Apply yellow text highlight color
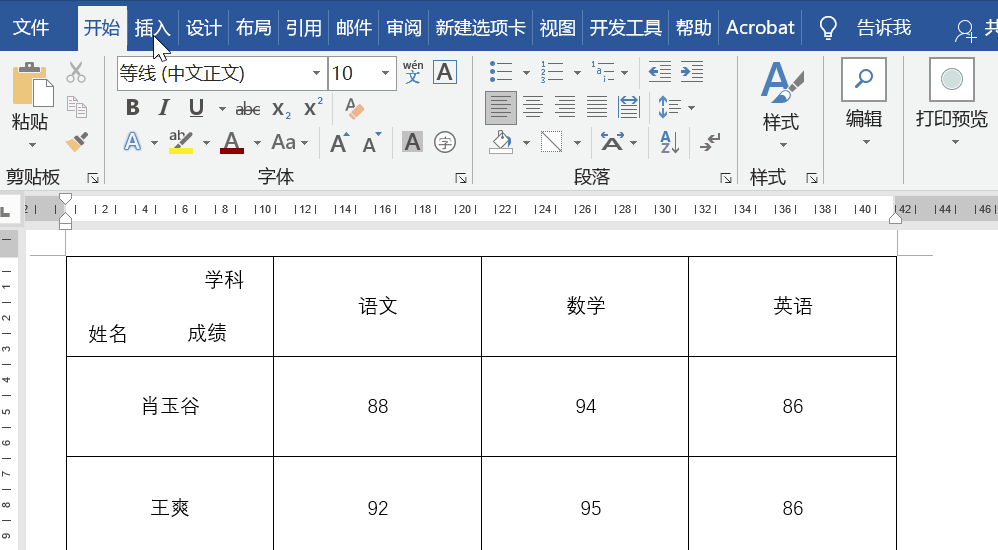998x550 pixels. (181, 142)
